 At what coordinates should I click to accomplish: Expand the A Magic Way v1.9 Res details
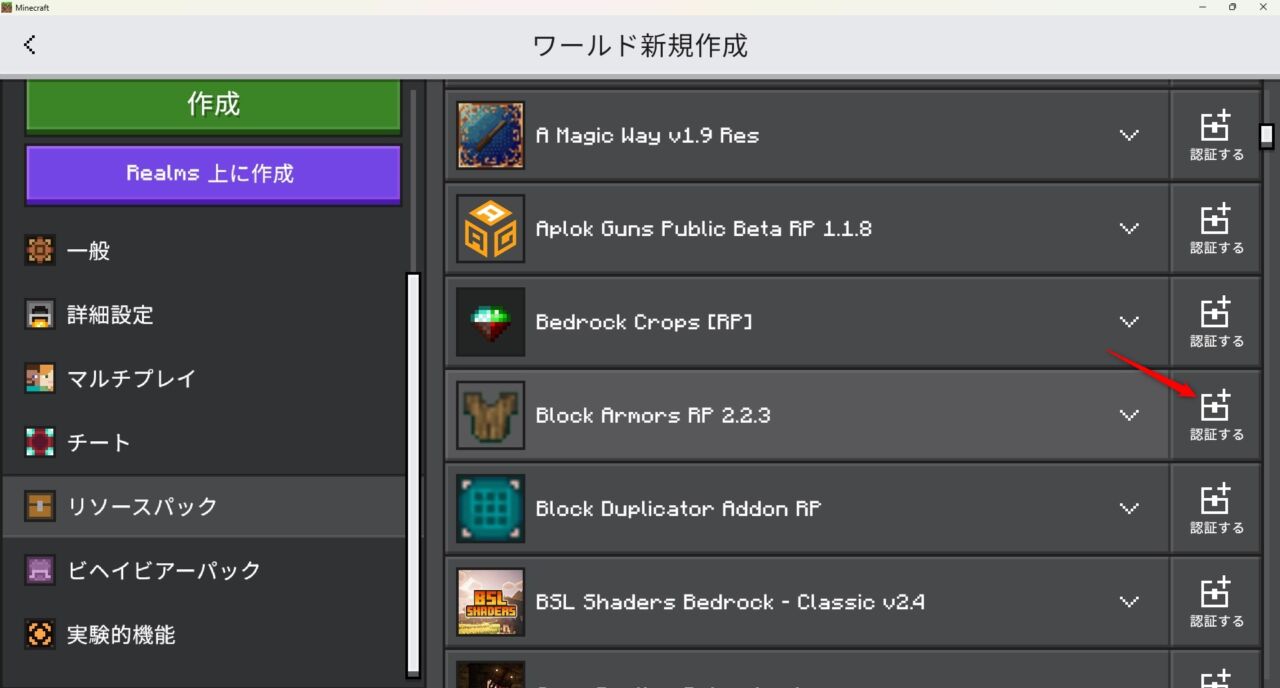pyautogui.click(x=1129, y=135)
